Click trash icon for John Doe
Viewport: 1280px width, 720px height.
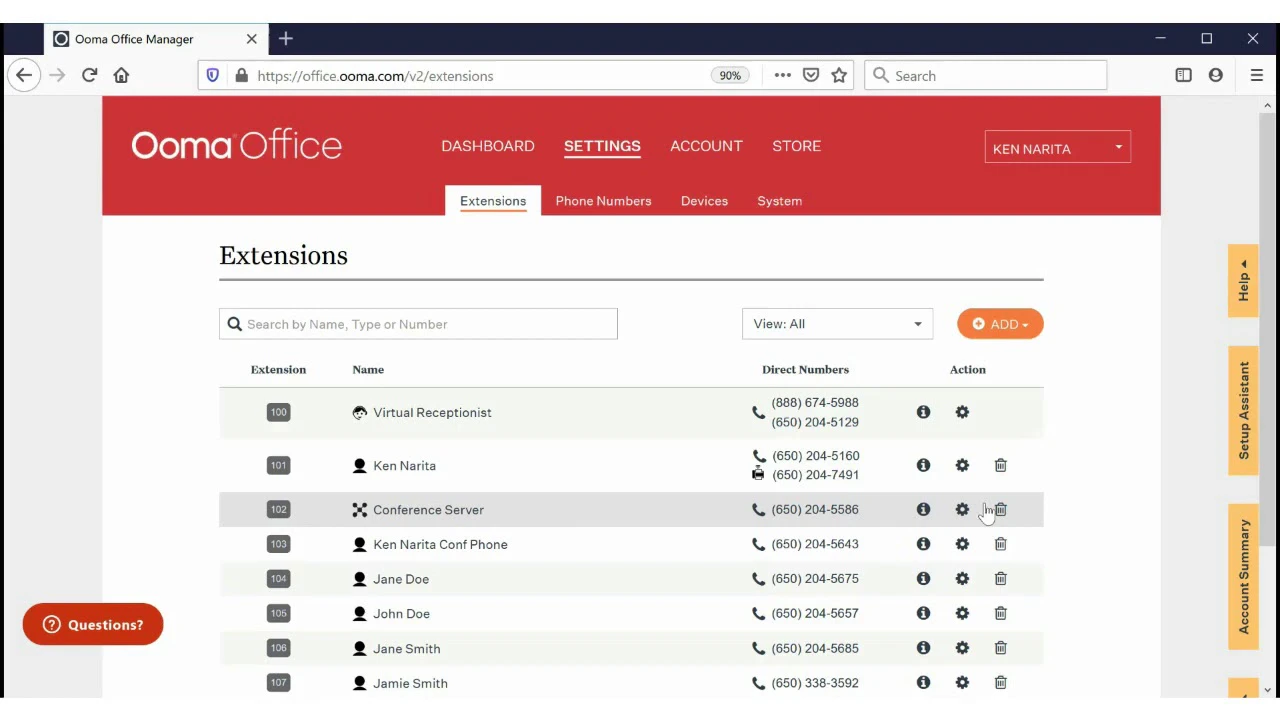[x=1000, y=613]
